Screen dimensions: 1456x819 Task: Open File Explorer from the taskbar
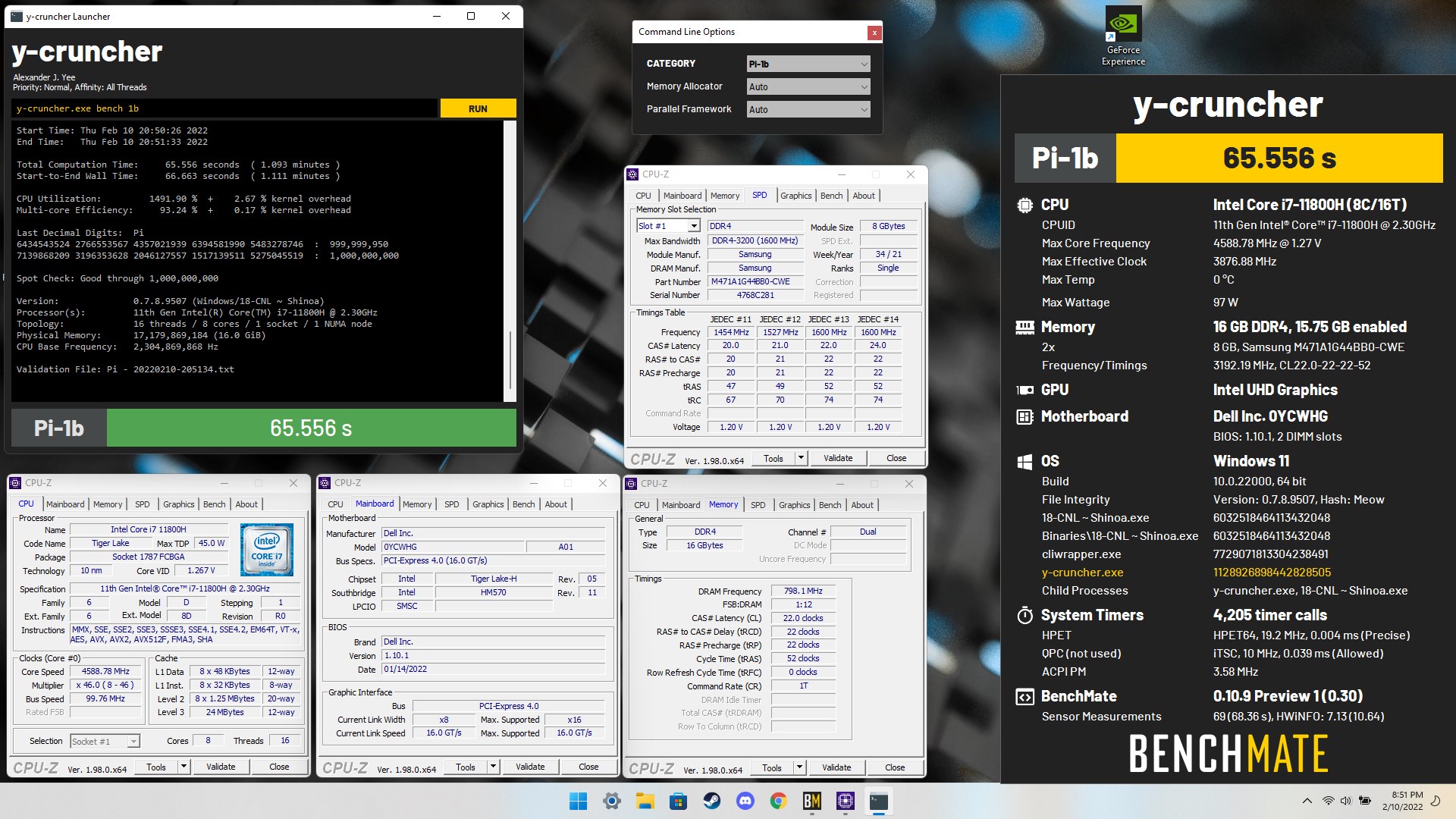click(x=645, y=801)
